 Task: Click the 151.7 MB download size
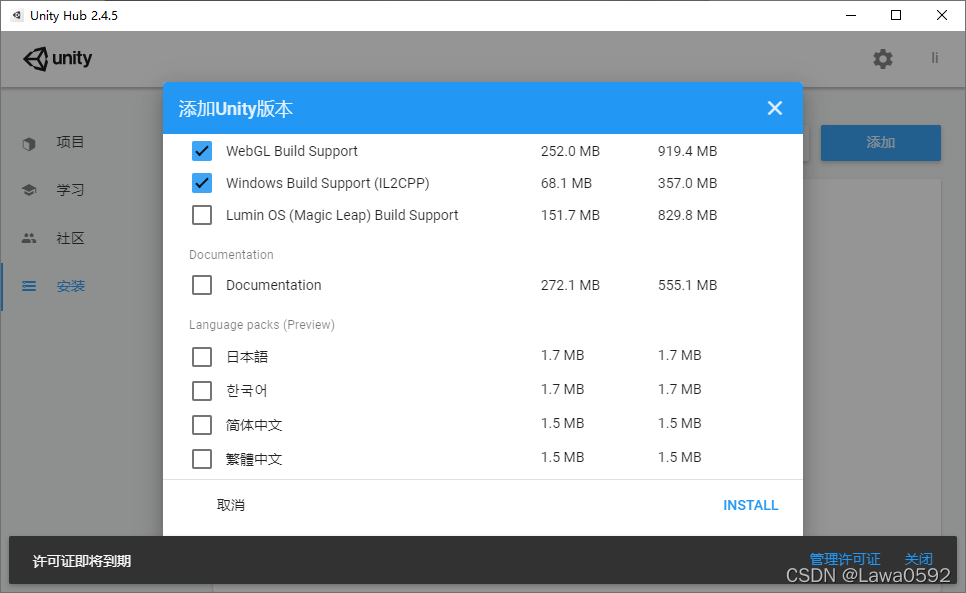pyautogui.click(x=570, y=216)
